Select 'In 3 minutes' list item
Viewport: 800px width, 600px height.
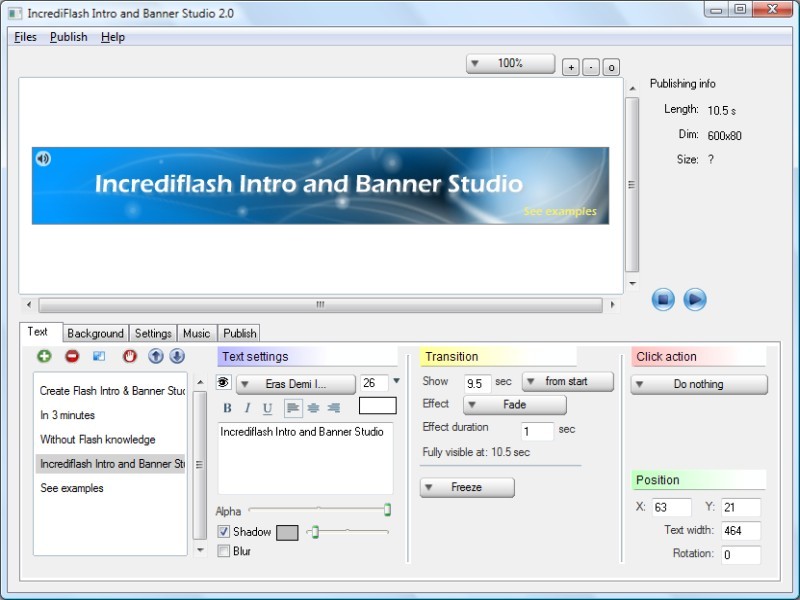tap(111, 415)
